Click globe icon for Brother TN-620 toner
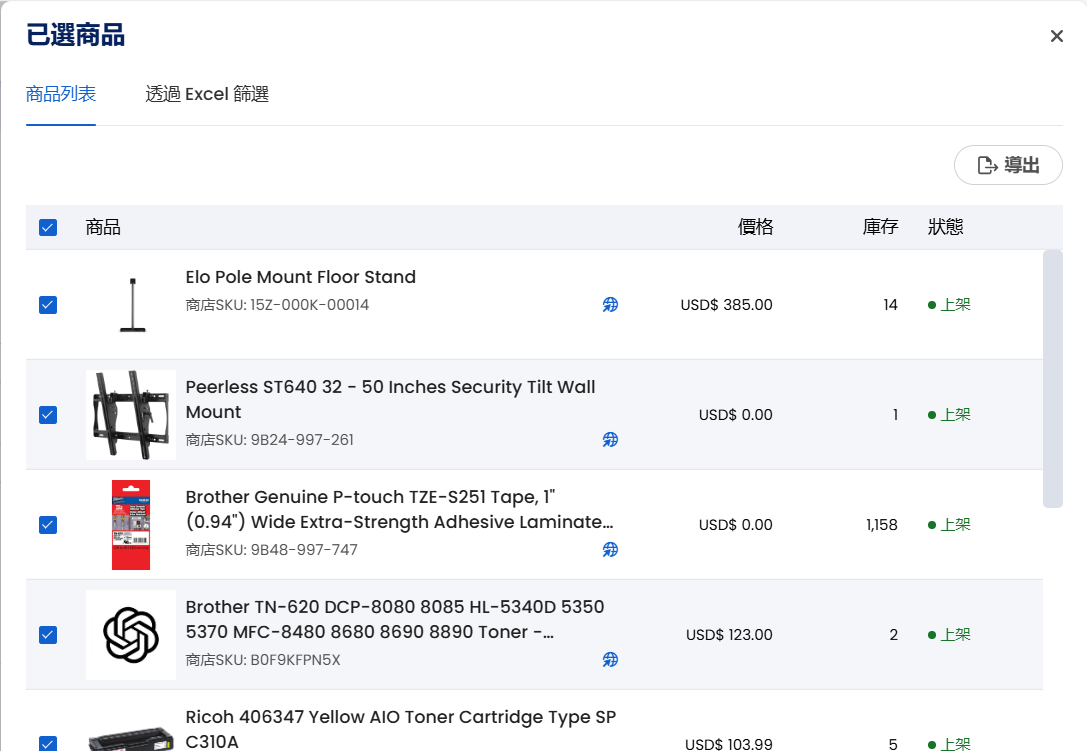Screen dimensions: 1087x751 [610, 660]
